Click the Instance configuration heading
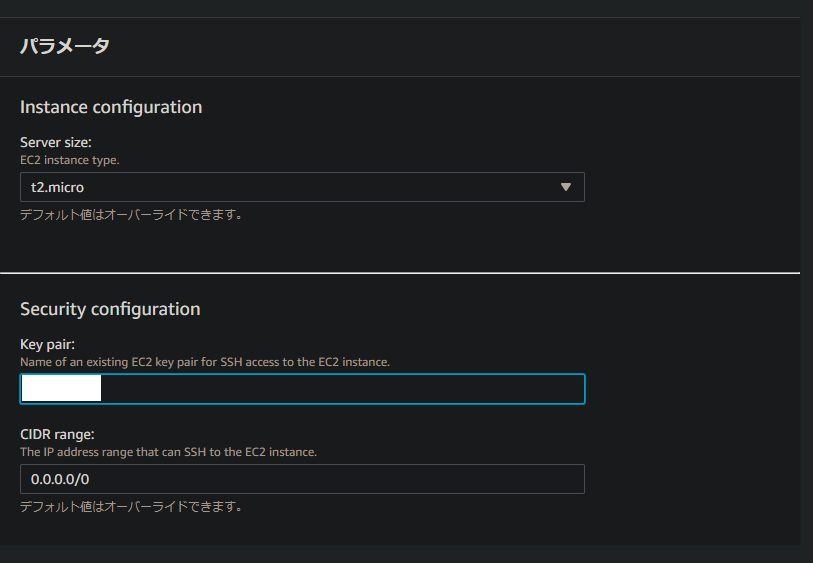Screen dimensions: 813x563 point(111,107)
